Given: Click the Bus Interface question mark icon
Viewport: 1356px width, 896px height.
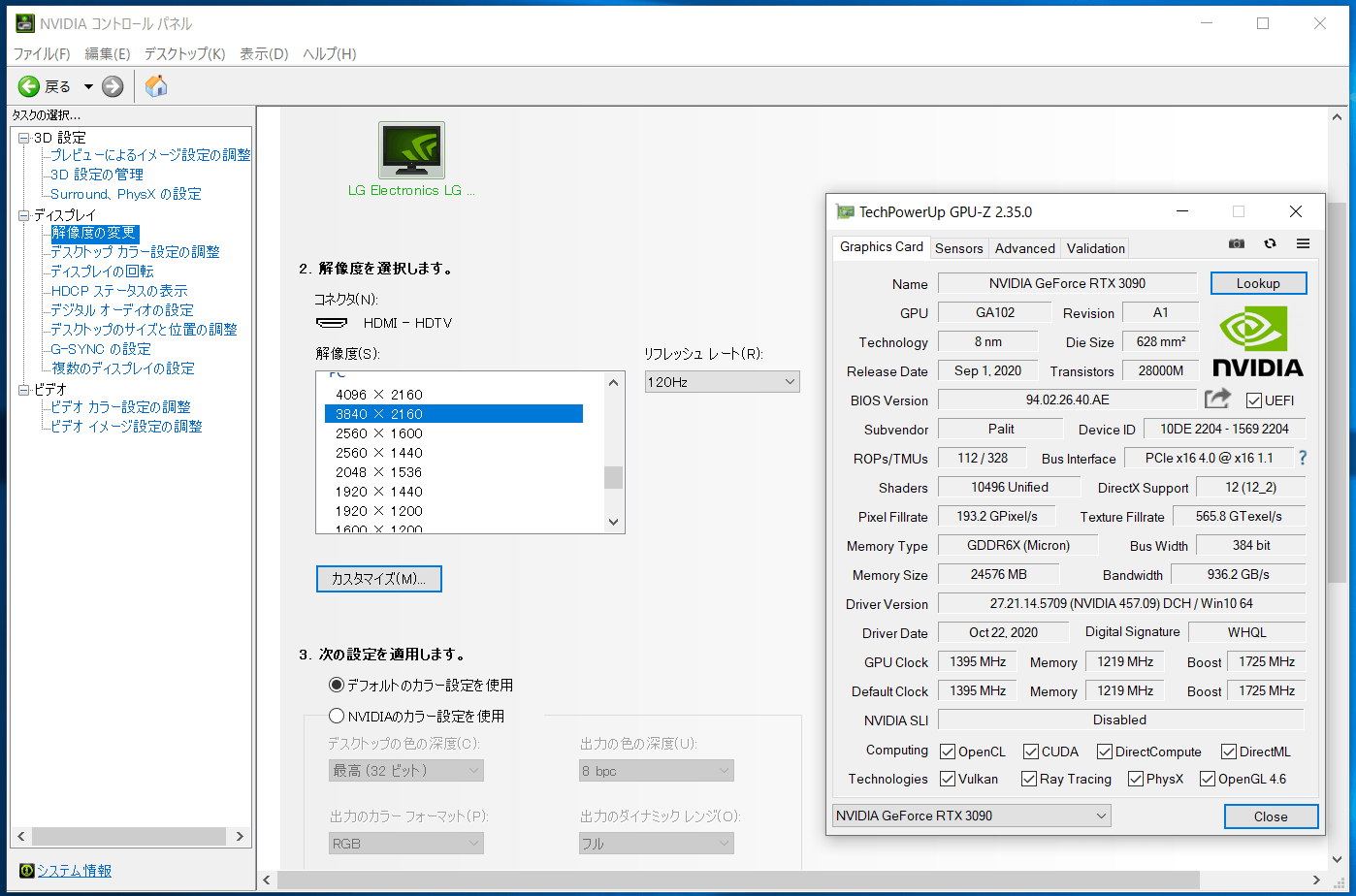Looking at the screenshot, I should coord(1303,458).
